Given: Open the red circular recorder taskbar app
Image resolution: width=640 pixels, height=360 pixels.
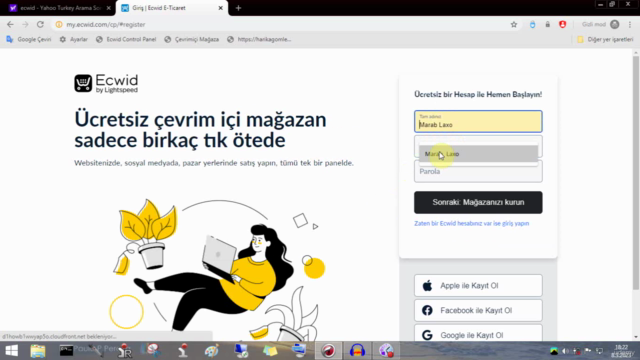Looking at the screenshot, I should point(328,351).
